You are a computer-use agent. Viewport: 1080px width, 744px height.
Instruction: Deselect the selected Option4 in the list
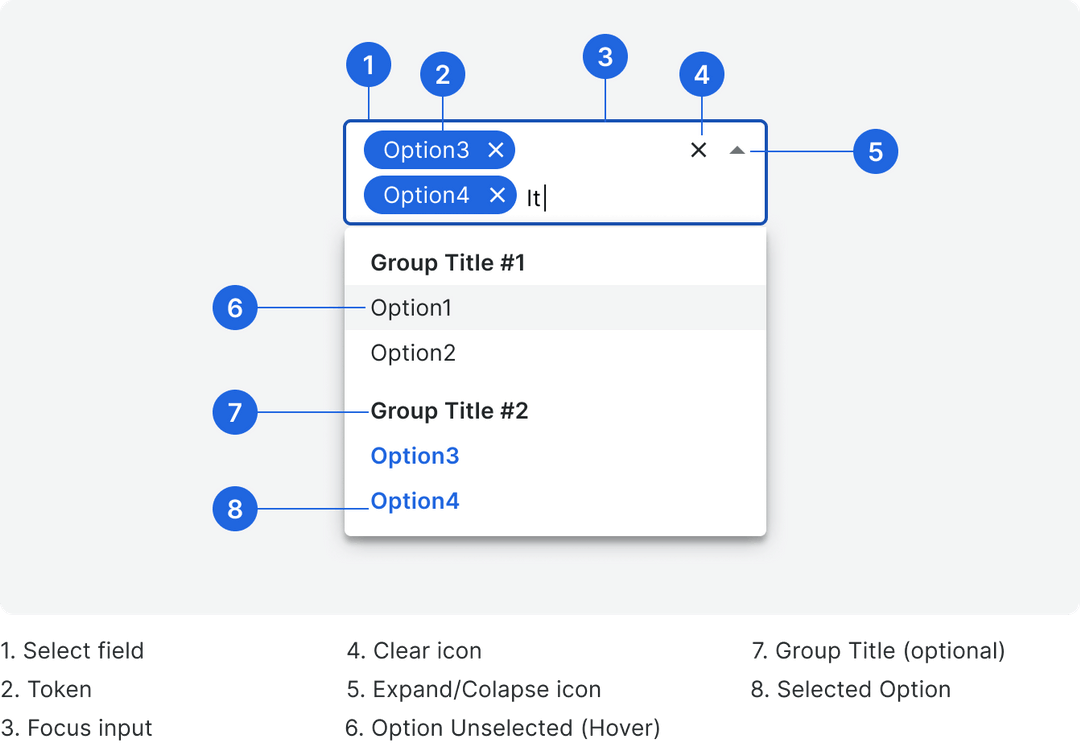[414, 500]
